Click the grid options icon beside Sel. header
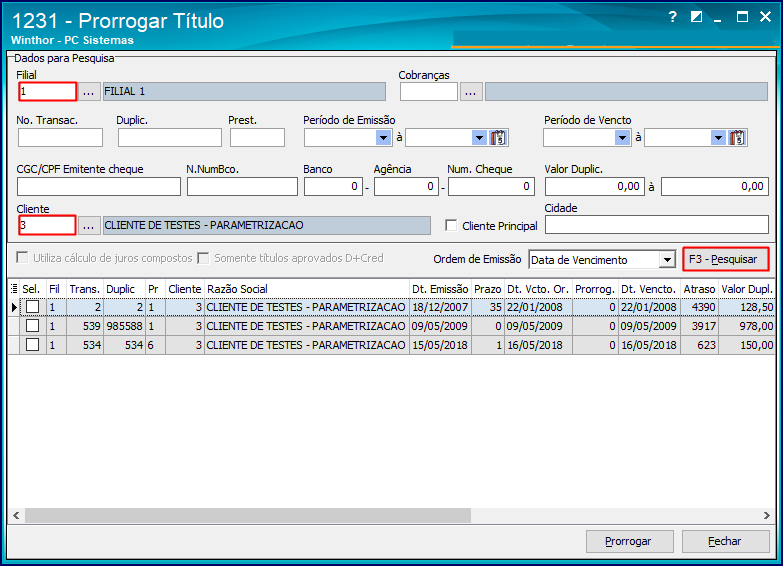783x566 pixels. pyautogui.click(x=14, y=289)
